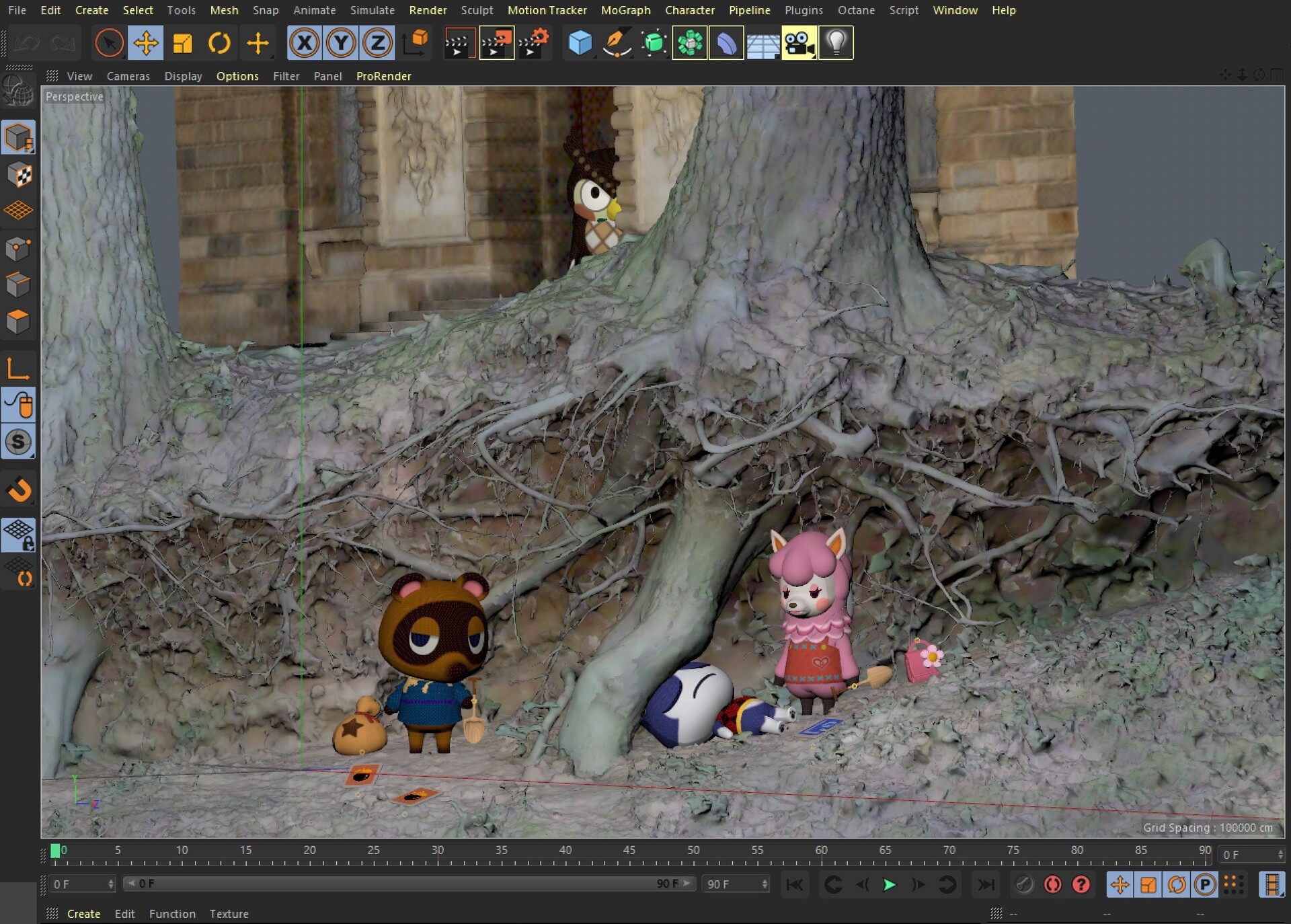Toggle Autokeying red button
The height and width of the screenshot is (924, 1291).
point(1053,885)
